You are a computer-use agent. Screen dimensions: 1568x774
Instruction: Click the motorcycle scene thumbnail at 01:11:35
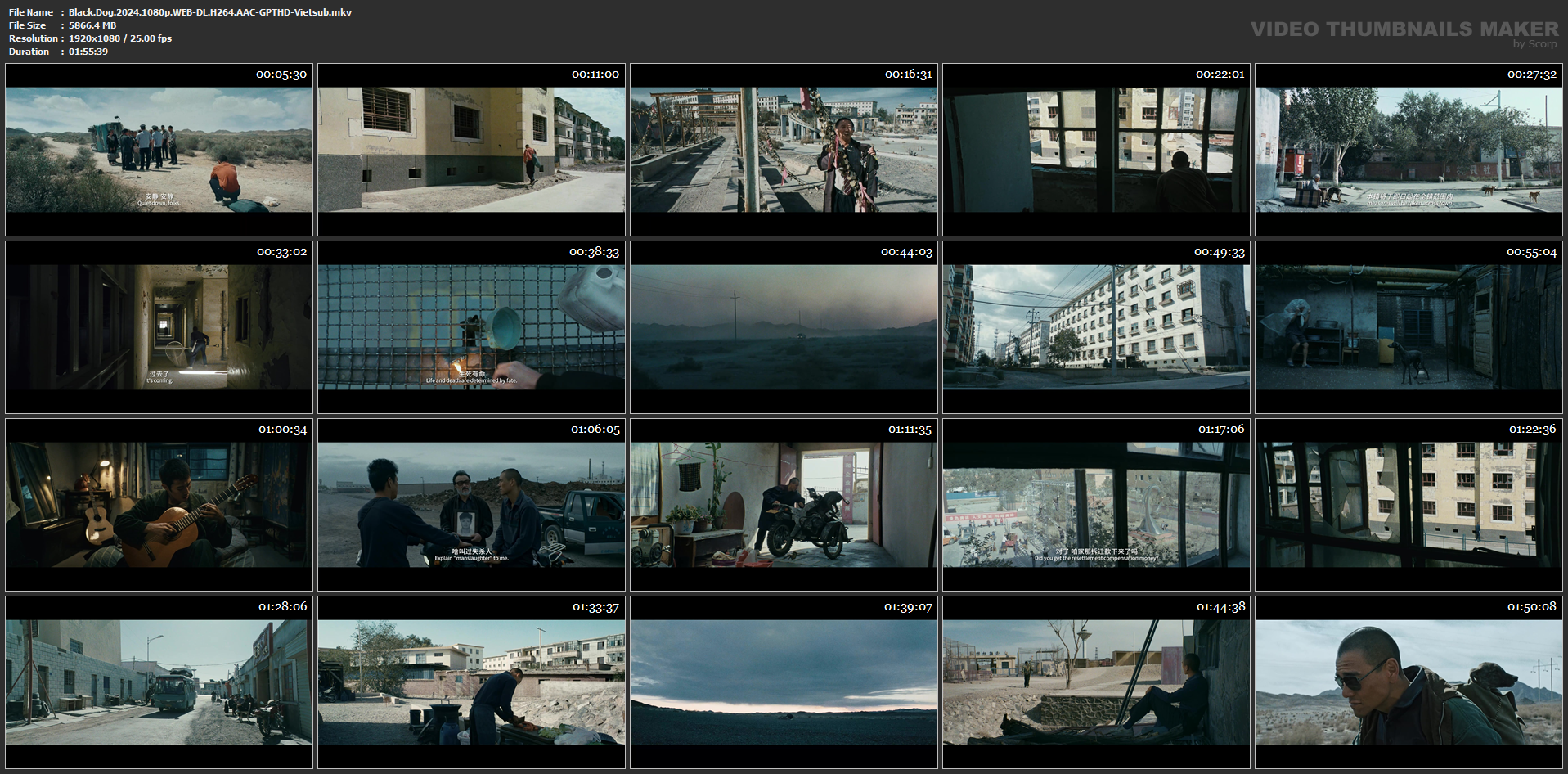click(784, 505)
